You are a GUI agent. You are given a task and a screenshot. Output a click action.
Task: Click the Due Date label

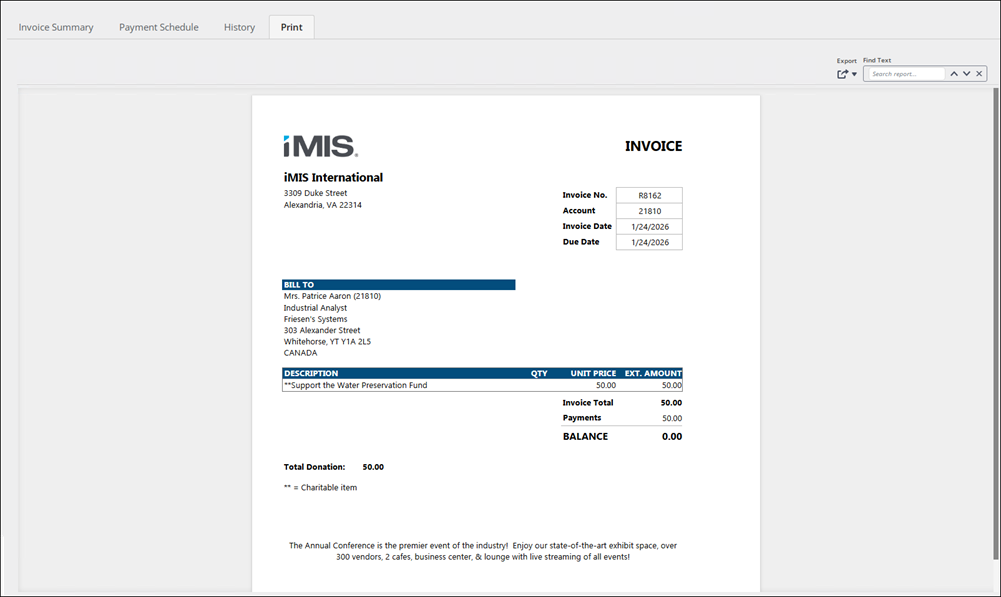pyautogui.click(x=581, y=242)
